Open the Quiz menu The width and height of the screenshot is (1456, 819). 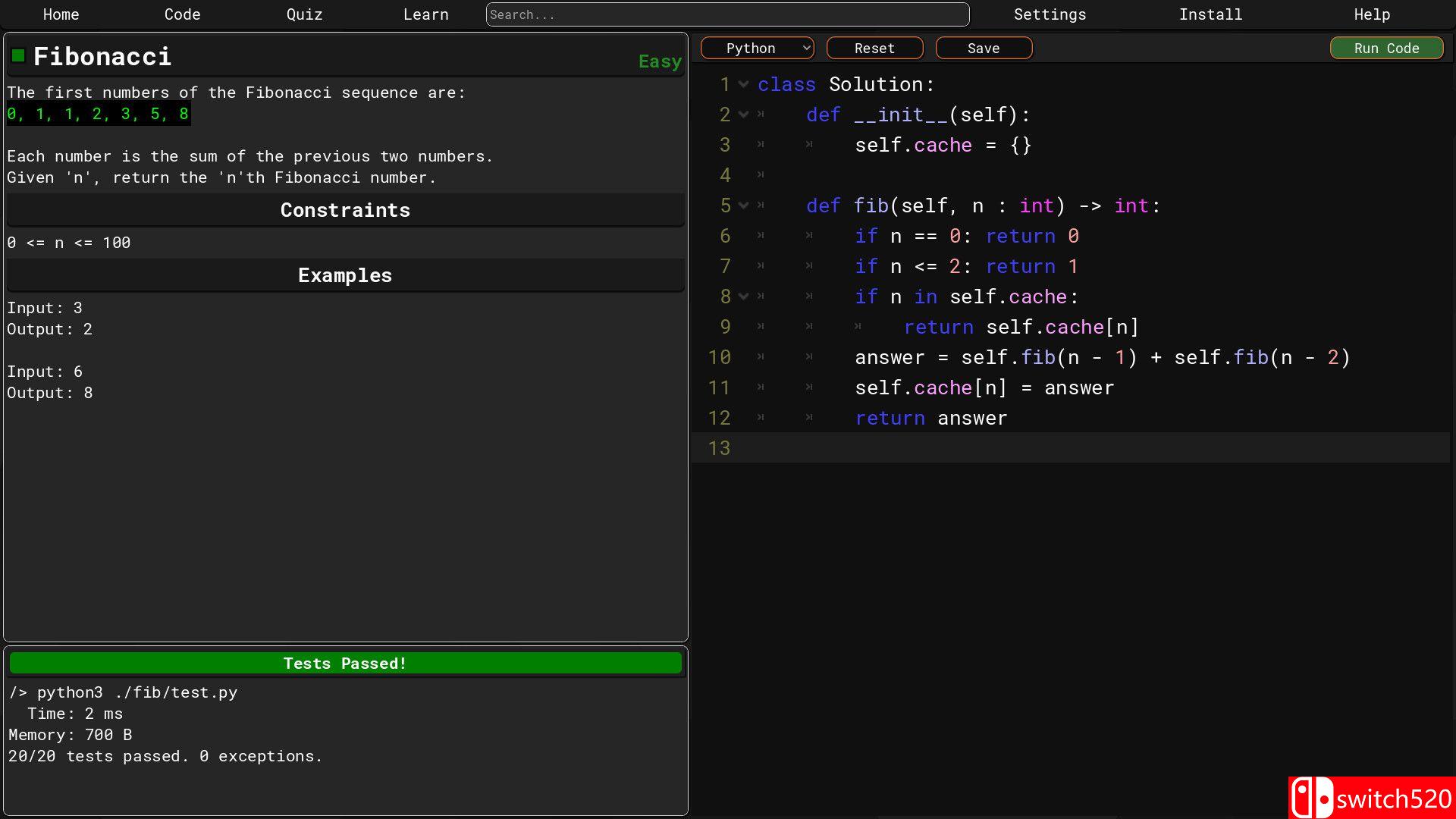tap(304, 14)
